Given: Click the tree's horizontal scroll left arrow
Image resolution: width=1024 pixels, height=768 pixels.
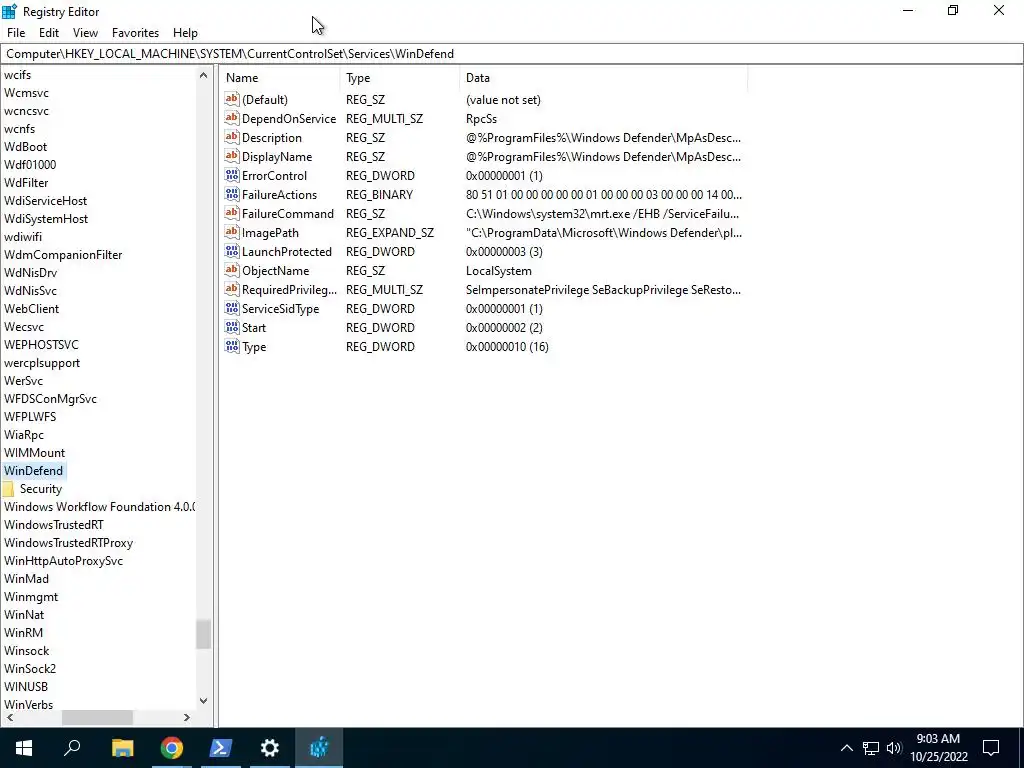Looking at the screenshot, I should pos(9,717).
